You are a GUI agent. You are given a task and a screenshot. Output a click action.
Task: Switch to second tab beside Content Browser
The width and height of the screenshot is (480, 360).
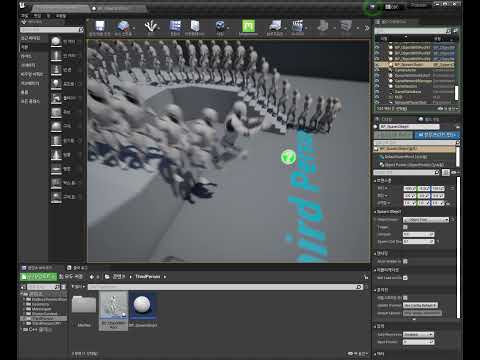(x=77, y=268)
